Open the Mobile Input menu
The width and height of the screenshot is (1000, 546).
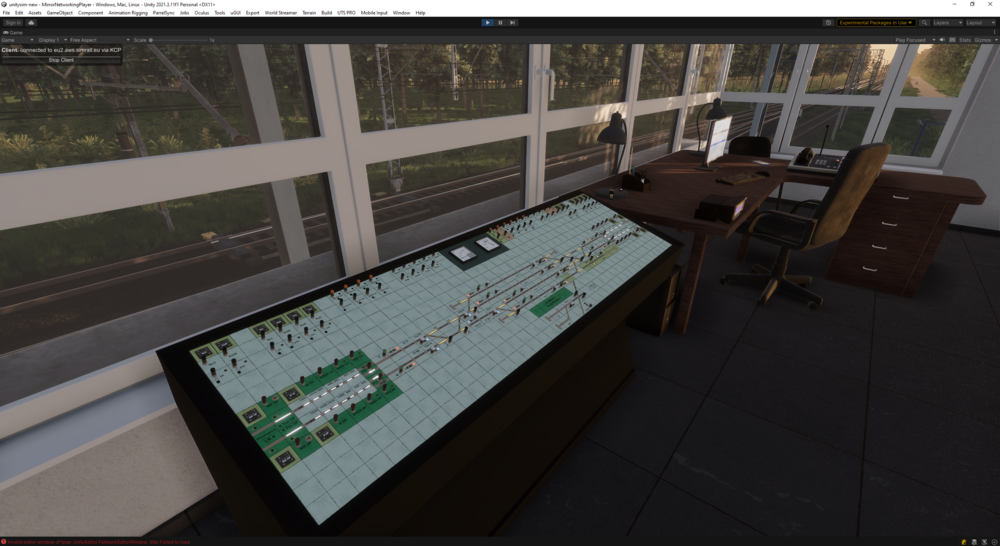pyautogui.click(x=374, y=13)
